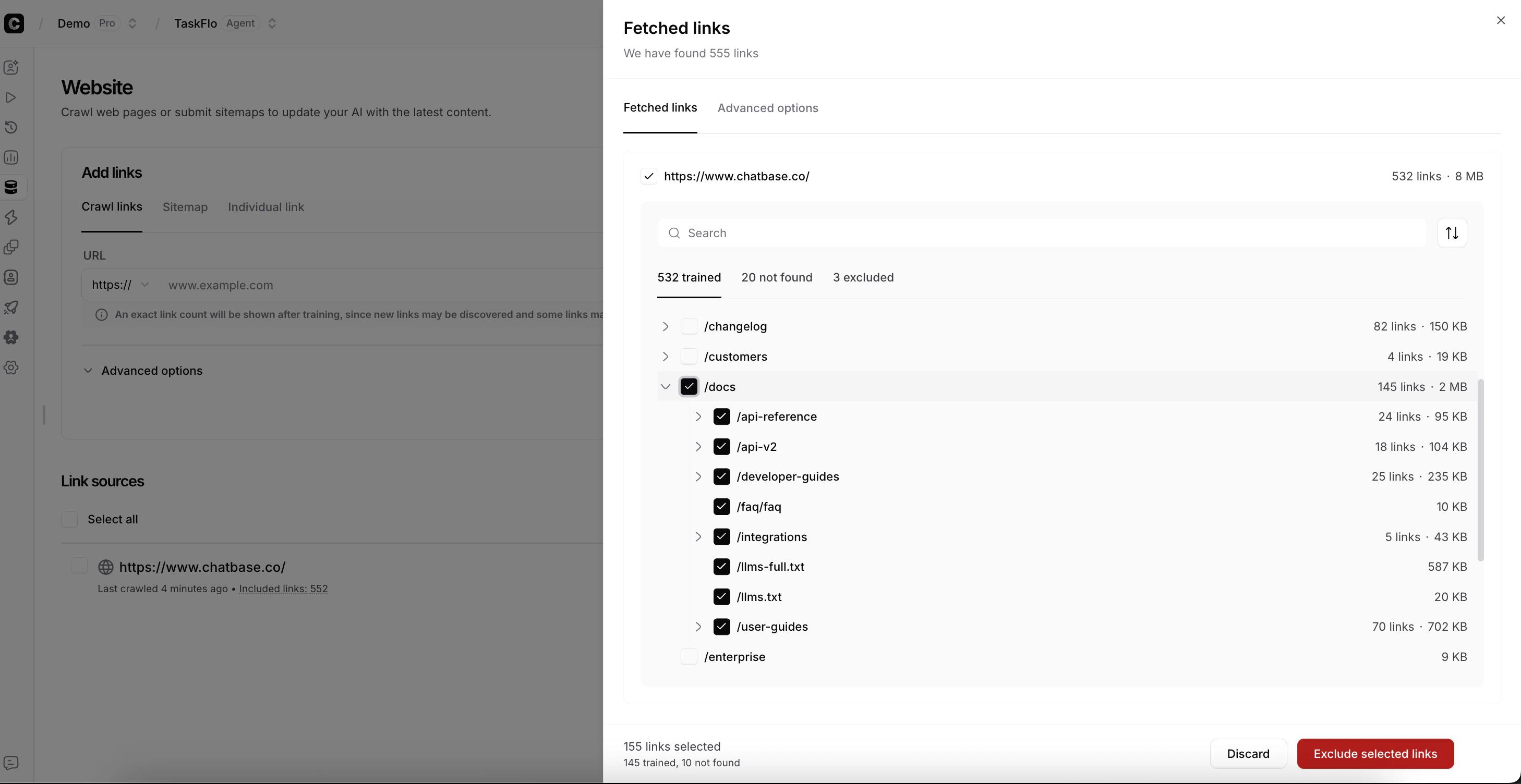Click the sort arrows button beside Search
Image resolution: width=1521 pixels, height=784 pixels.
click(x=1452, y=233)
